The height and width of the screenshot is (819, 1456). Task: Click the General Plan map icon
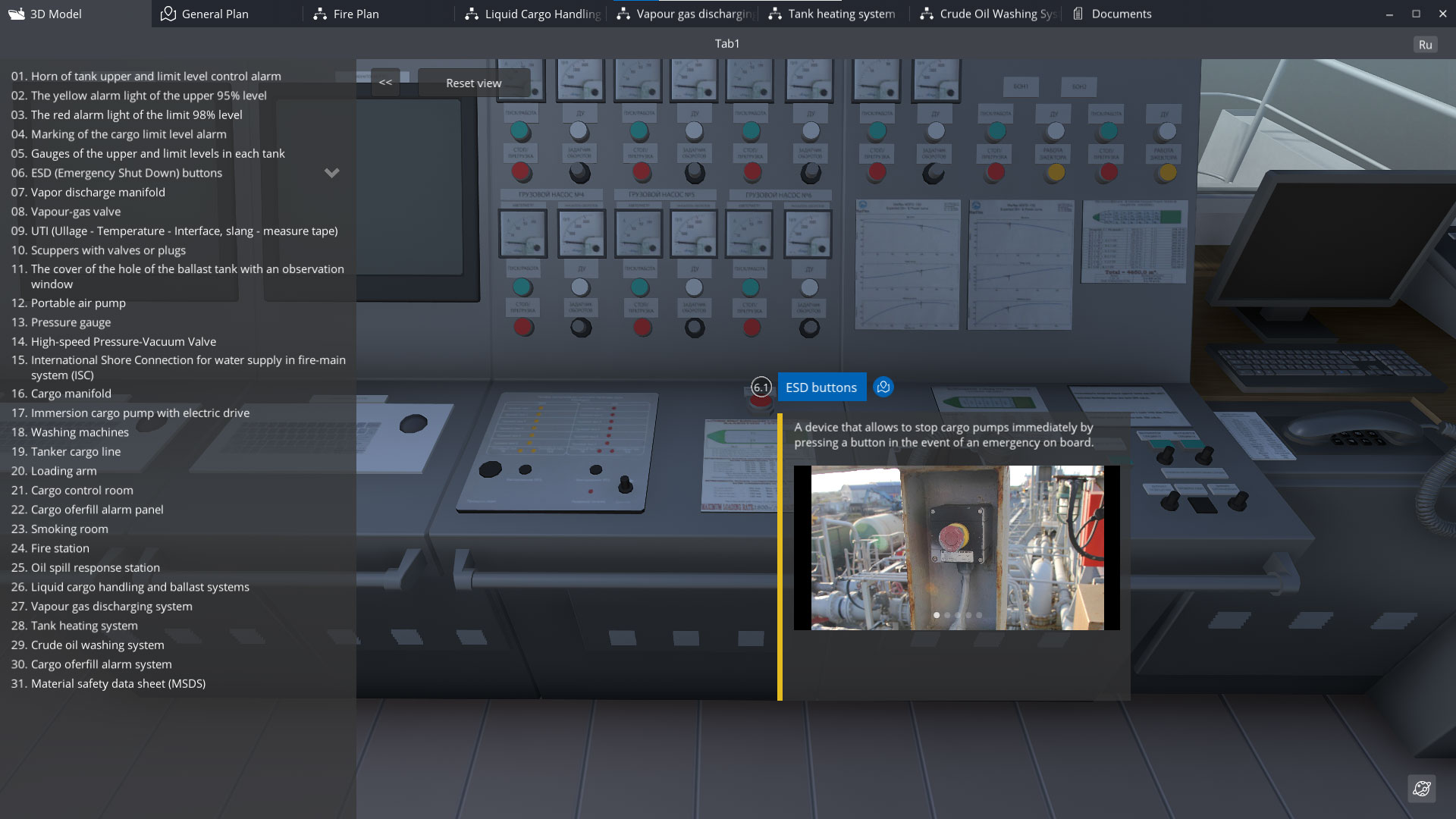[168, 14]
